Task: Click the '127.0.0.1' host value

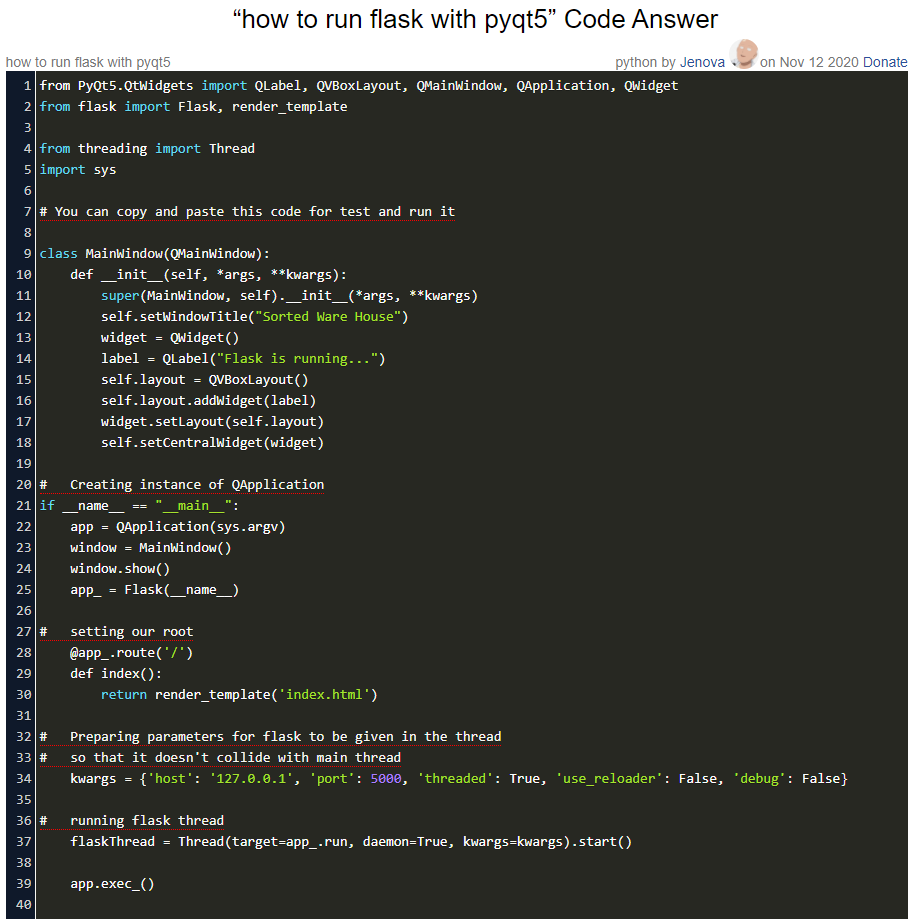Action: [251, 779]
